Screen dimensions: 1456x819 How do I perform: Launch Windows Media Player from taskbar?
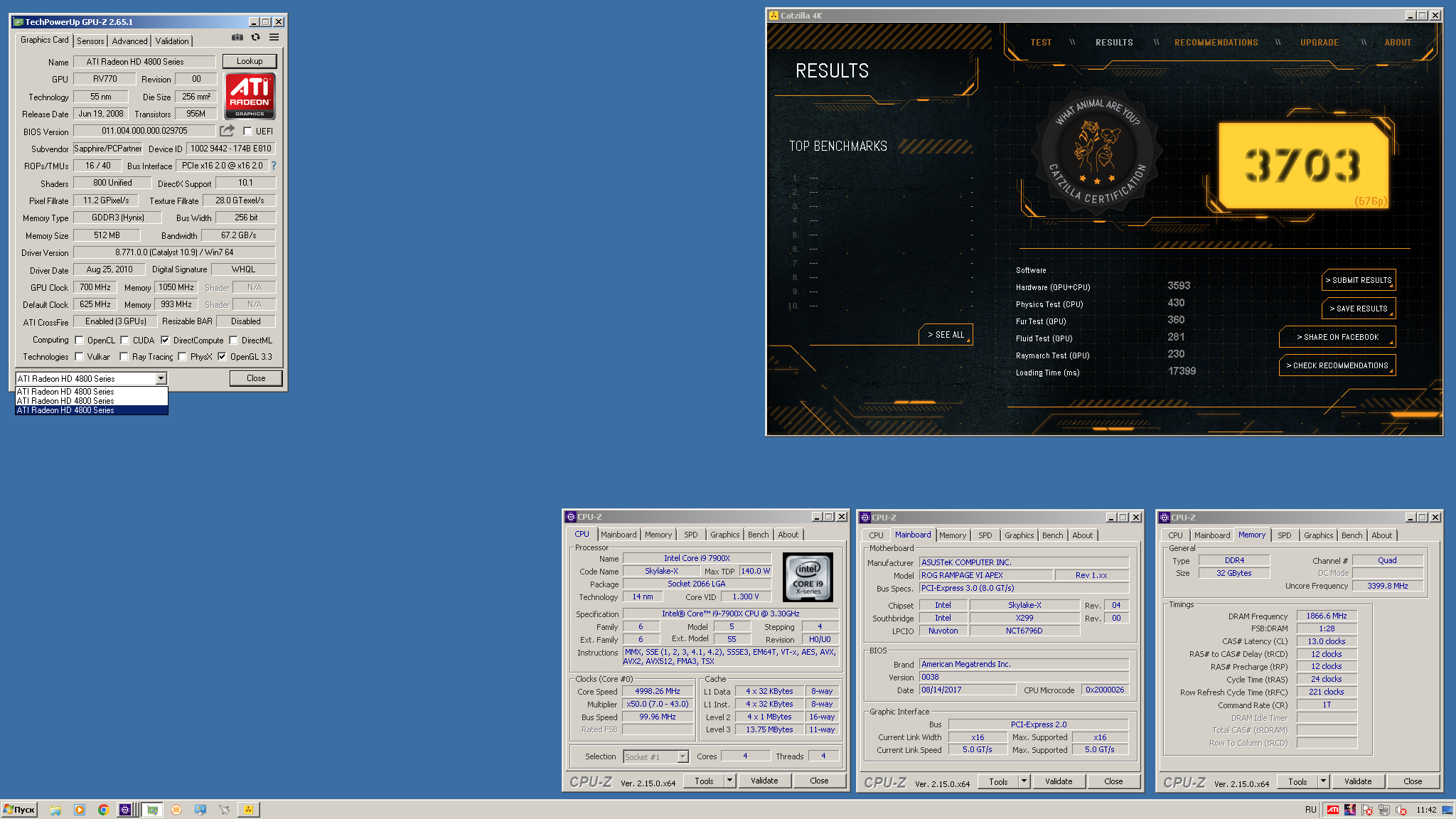click(x=80, y=810)
